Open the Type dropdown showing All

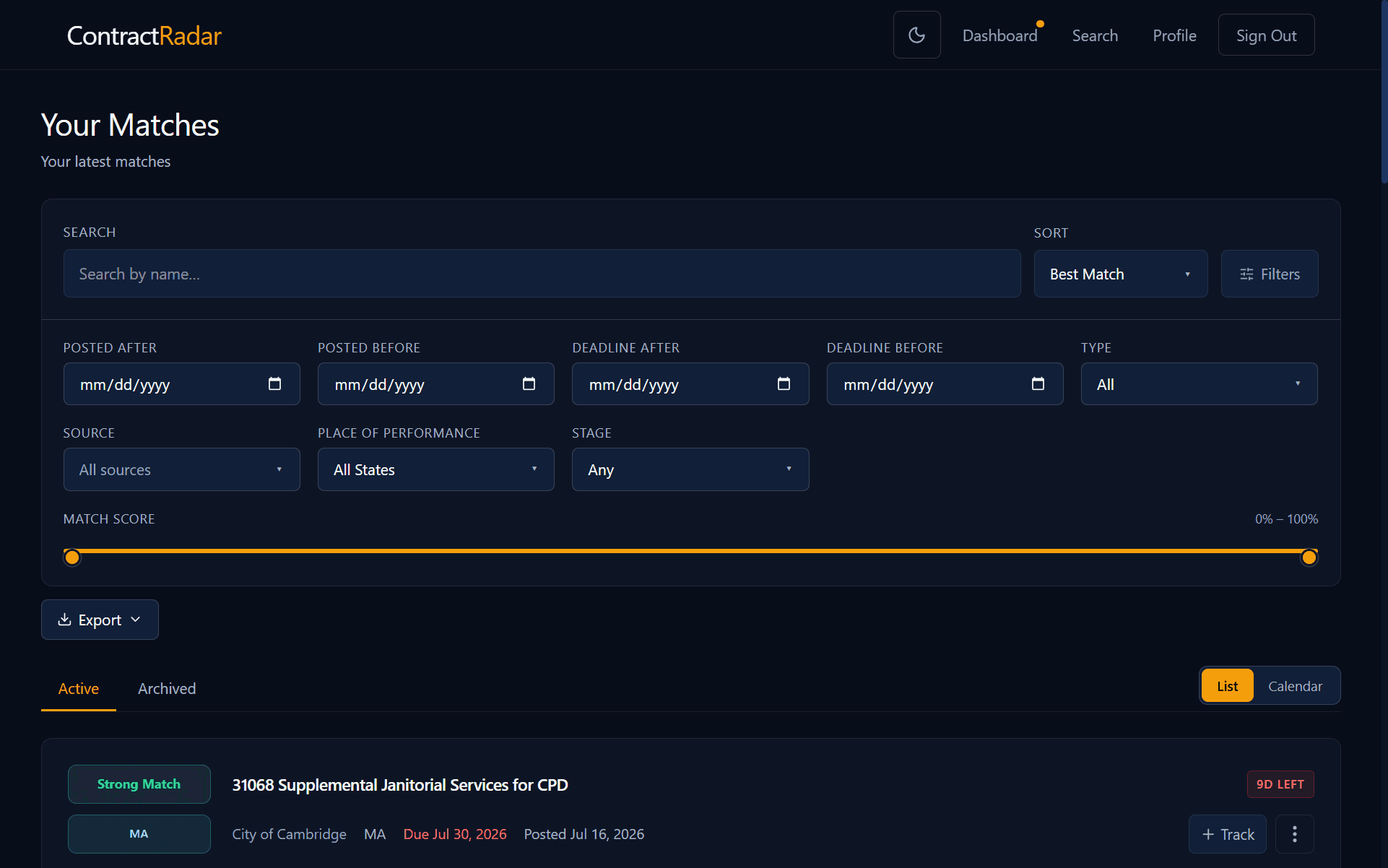(1199, 384)
